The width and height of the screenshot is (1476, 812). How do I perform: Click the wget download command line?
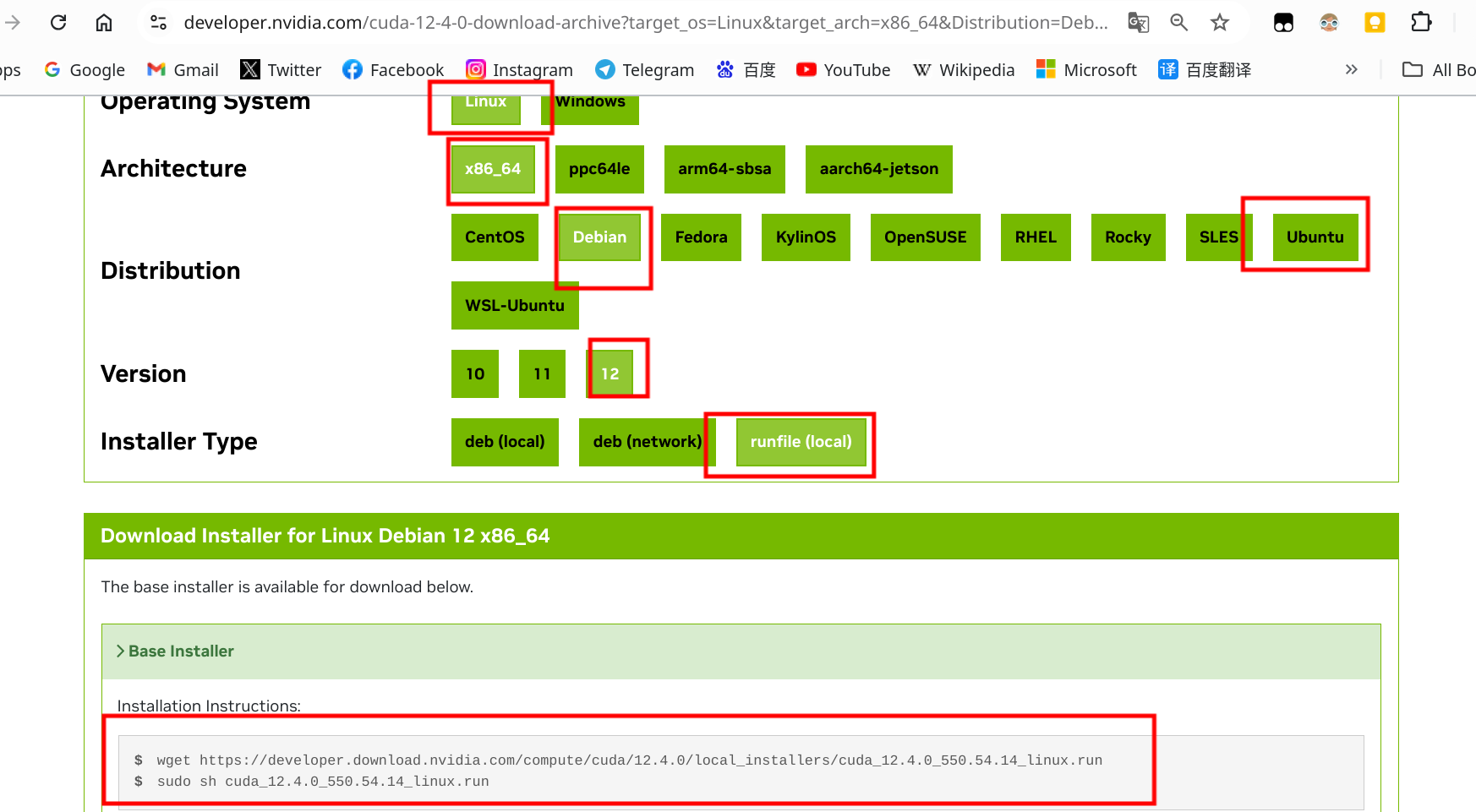[x=630, y=760]
